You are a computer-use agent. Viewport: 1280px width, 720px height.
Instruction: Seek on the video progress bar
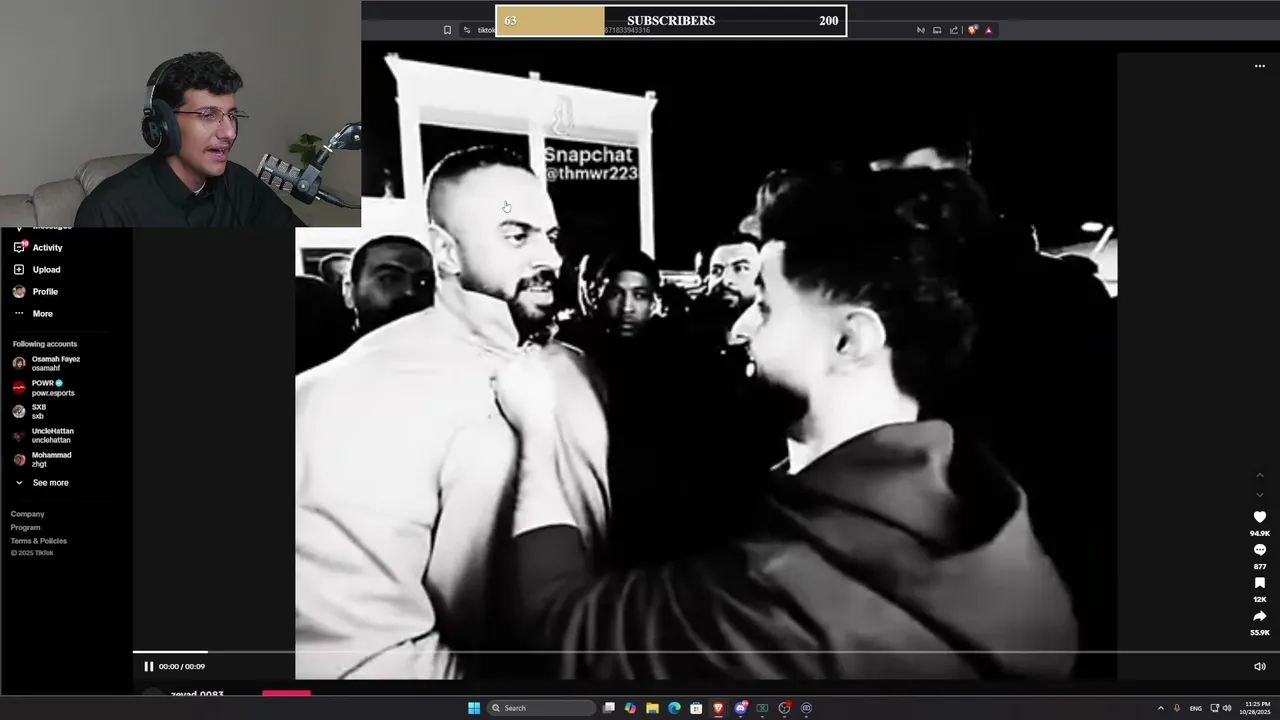706,652
